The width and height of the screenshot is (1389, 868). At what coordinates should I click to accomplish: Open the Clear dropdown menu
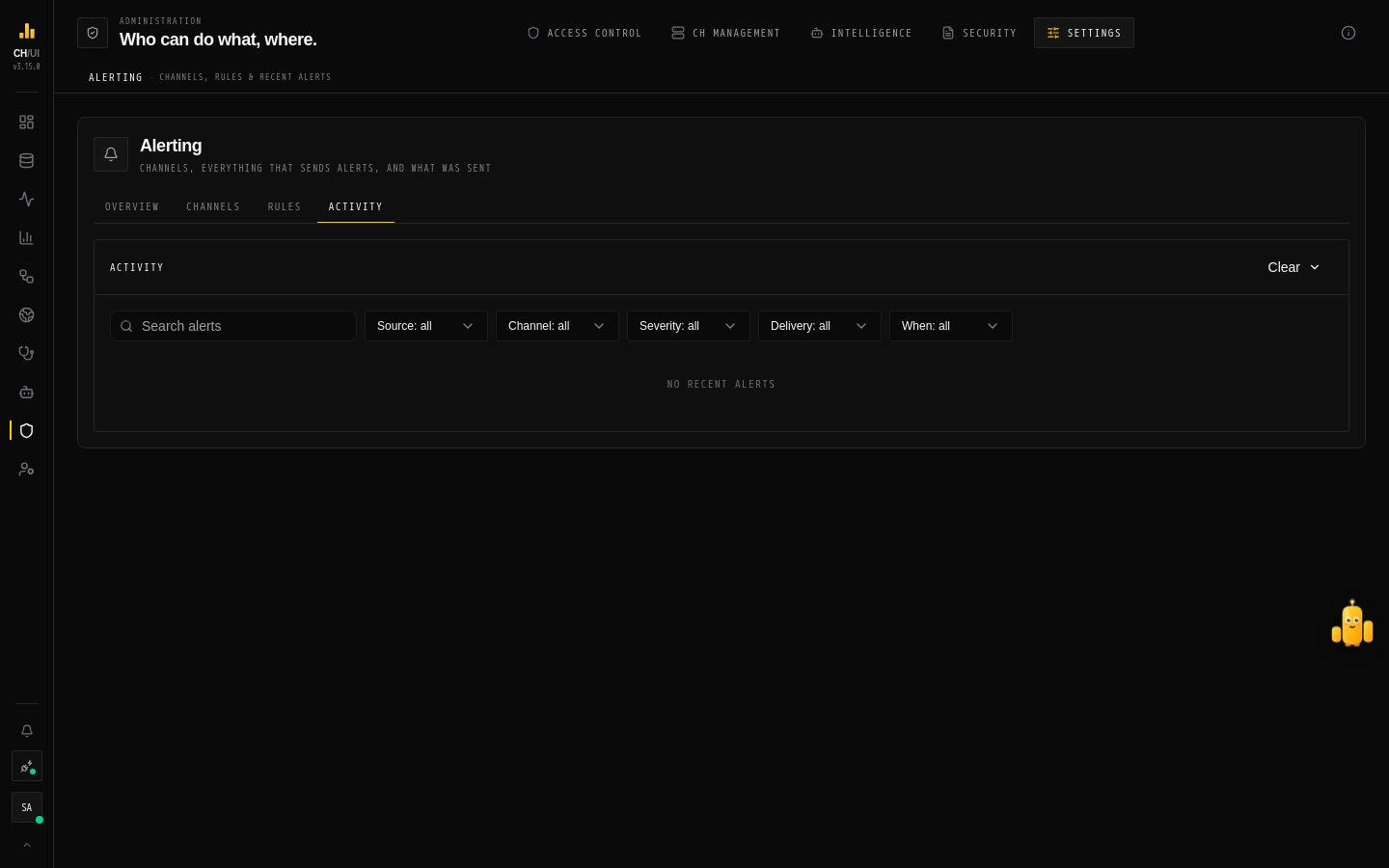(x=1294, y=267)
